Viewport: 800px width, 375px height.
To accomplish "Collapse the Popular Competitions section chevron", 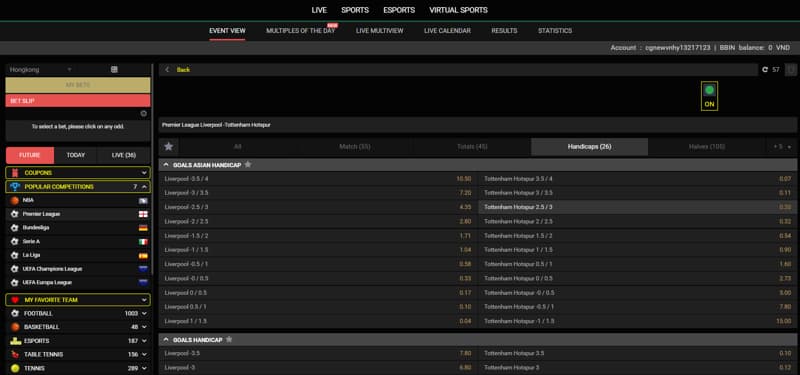I will pyautogui.click(x=144, y=187).
